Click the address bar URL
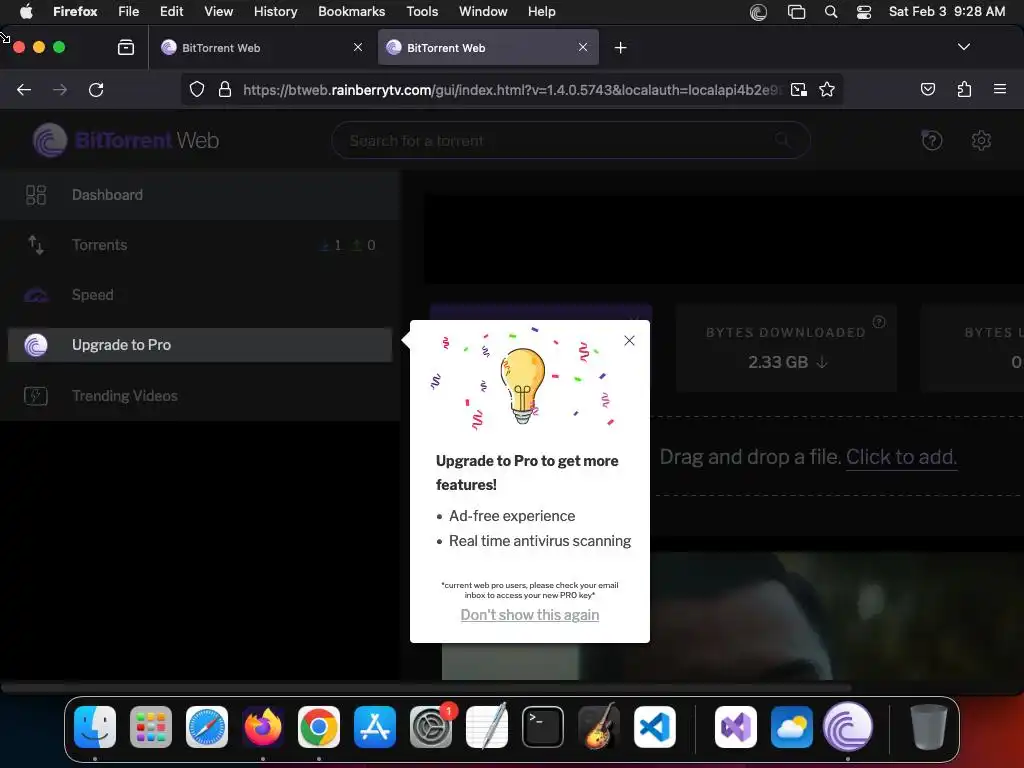1024x768 pixels. click(x=511, y=89)
